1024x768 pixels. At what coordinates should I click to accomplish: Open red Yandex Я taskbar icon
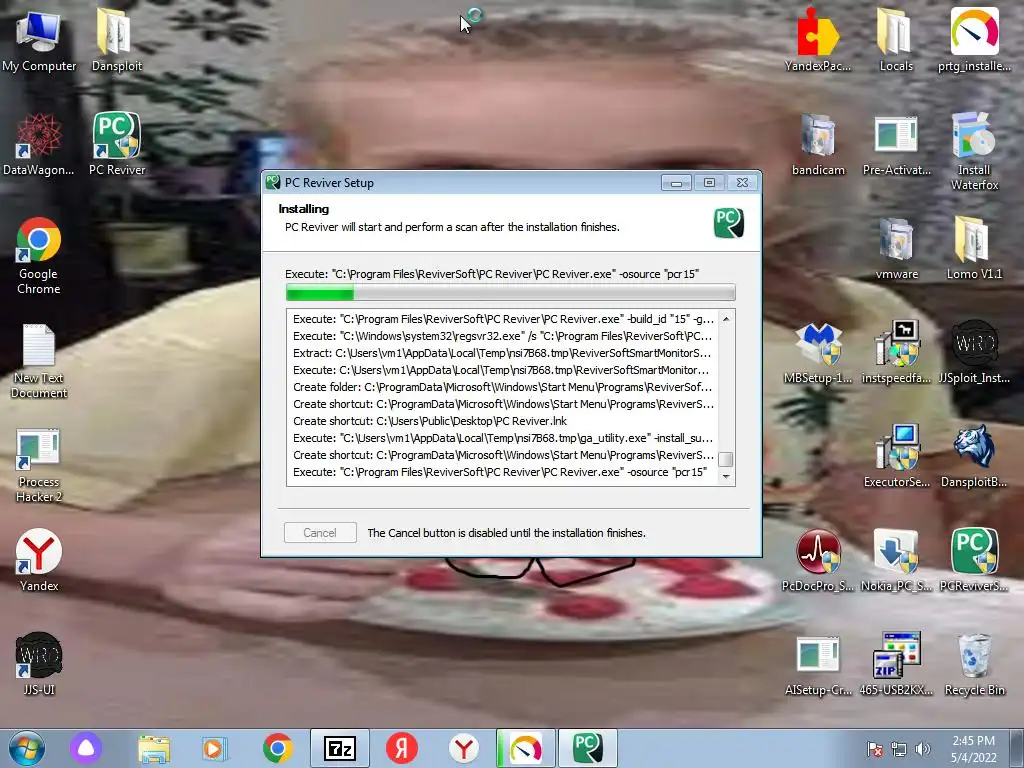pyautogui.click(x=402, y=748)
